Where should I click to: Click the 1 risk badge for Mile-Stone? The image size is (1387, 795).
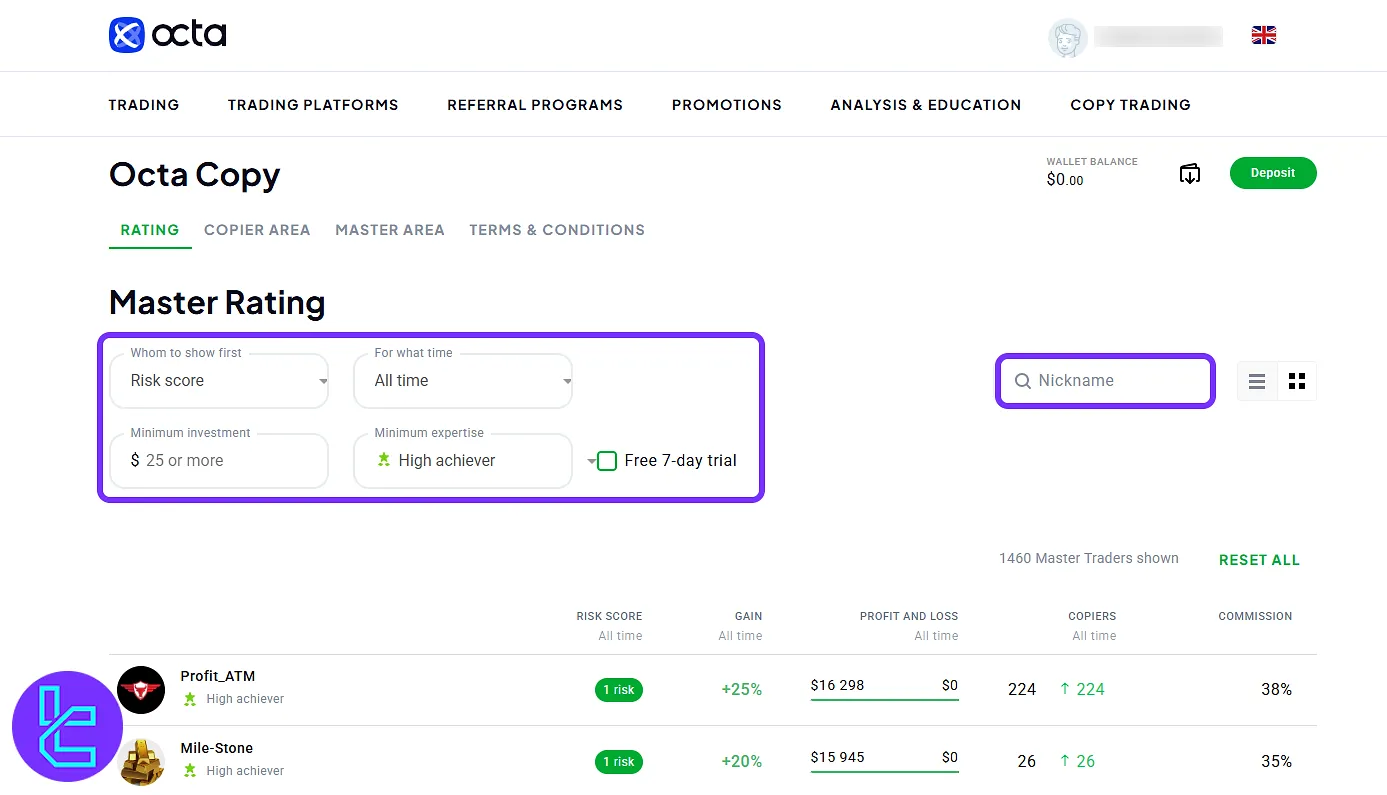click(618, 762)
